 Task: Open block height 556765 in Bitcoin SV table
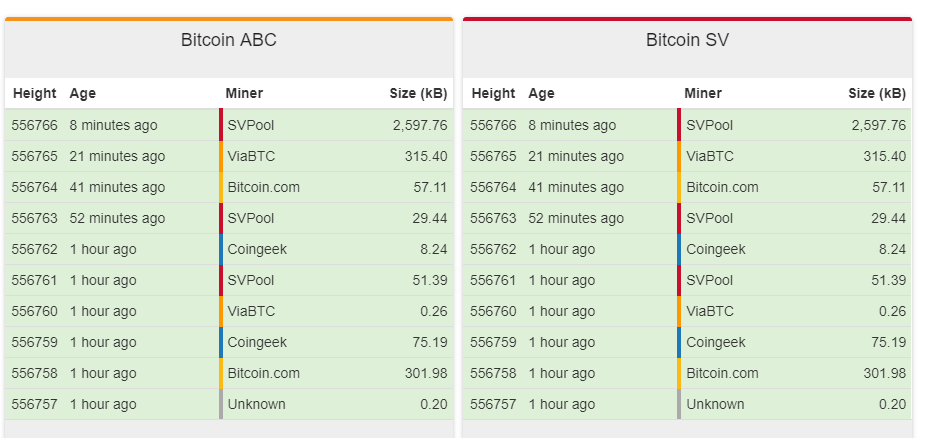click(493, 157)
